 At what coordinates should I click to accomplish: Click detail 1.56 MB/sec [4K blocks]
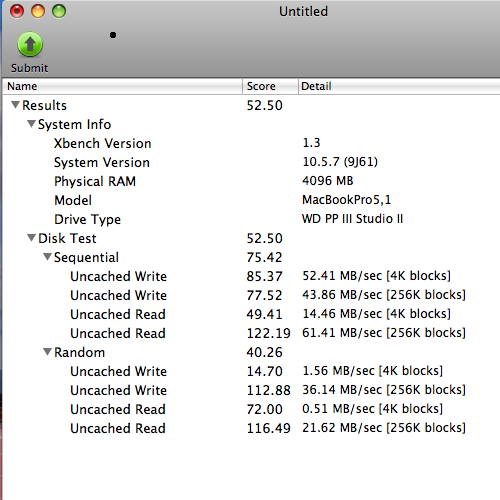click(373, 371)
